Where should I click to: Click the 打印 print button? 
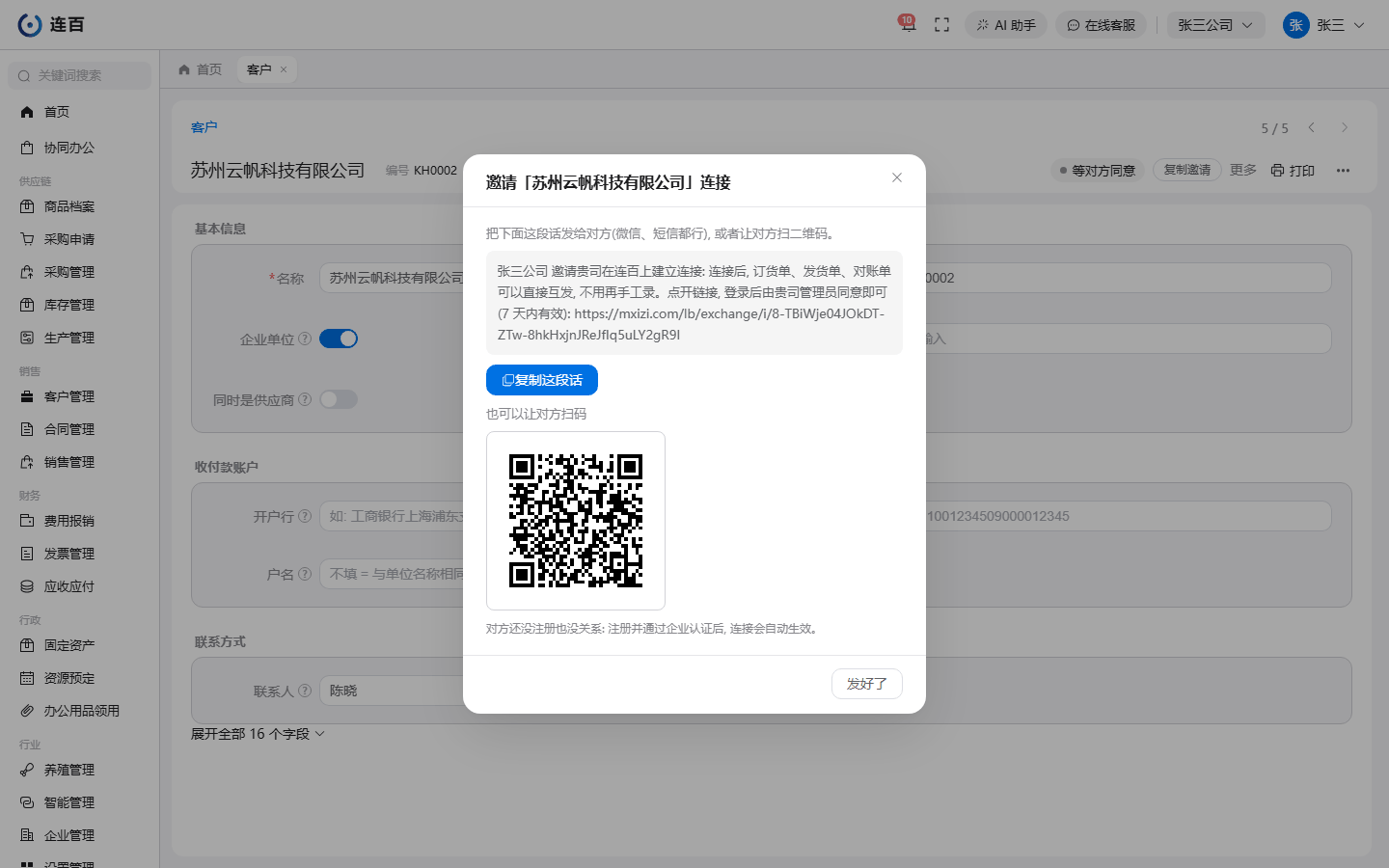coord(1293,170)
